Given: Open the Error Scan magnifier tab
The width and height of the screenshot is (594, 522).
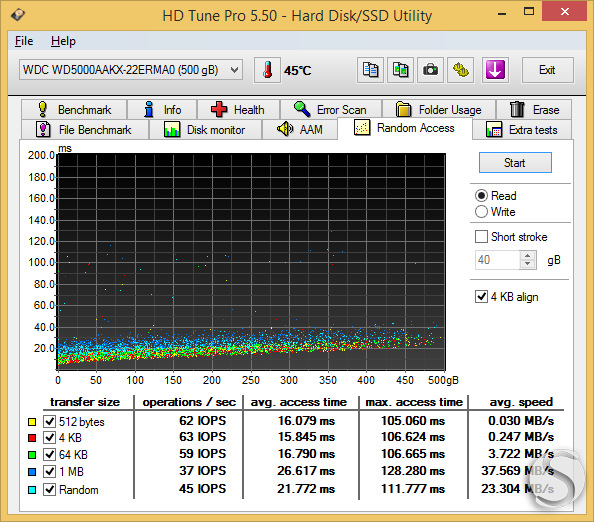Looking at the screenshot, I should click(331, 109).
